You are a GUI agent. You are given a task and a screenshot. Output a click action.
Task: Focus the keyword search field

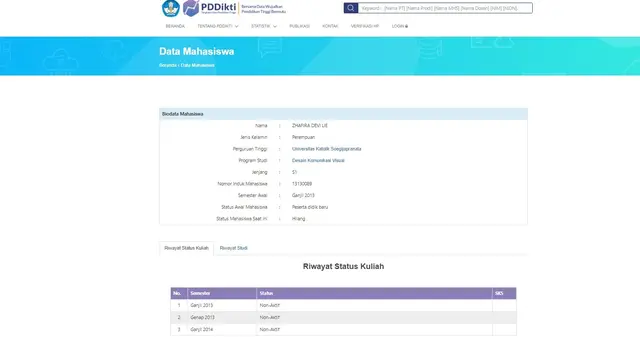coord(445,8)
